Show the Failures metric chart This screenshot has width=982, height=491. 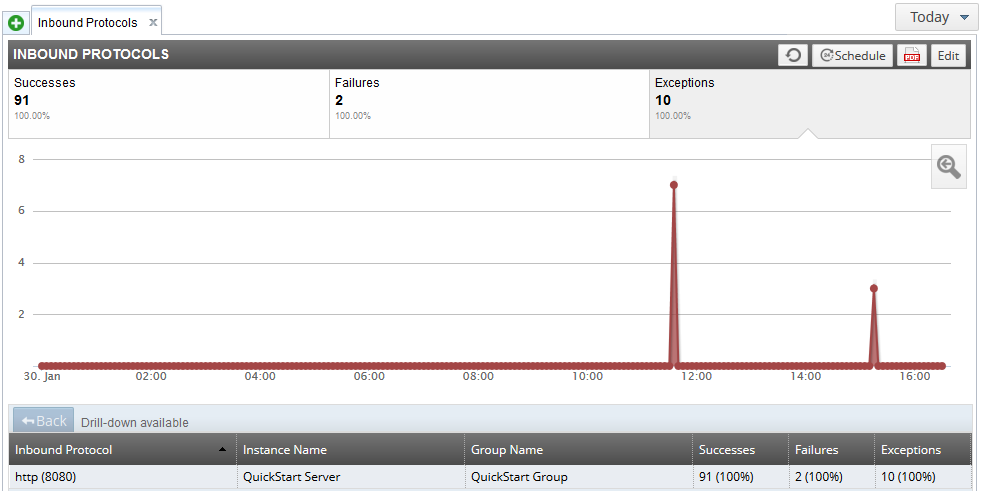tap(489, 103)
